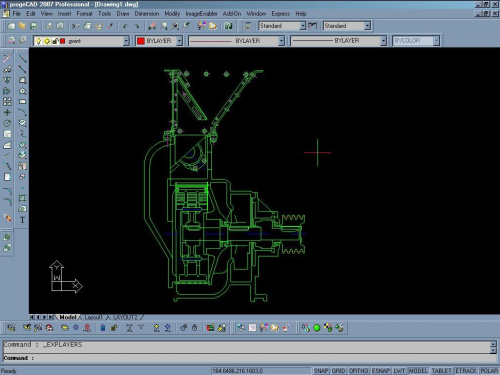Toggle POLAR tracking in status bar

click(x=489, y=371)
